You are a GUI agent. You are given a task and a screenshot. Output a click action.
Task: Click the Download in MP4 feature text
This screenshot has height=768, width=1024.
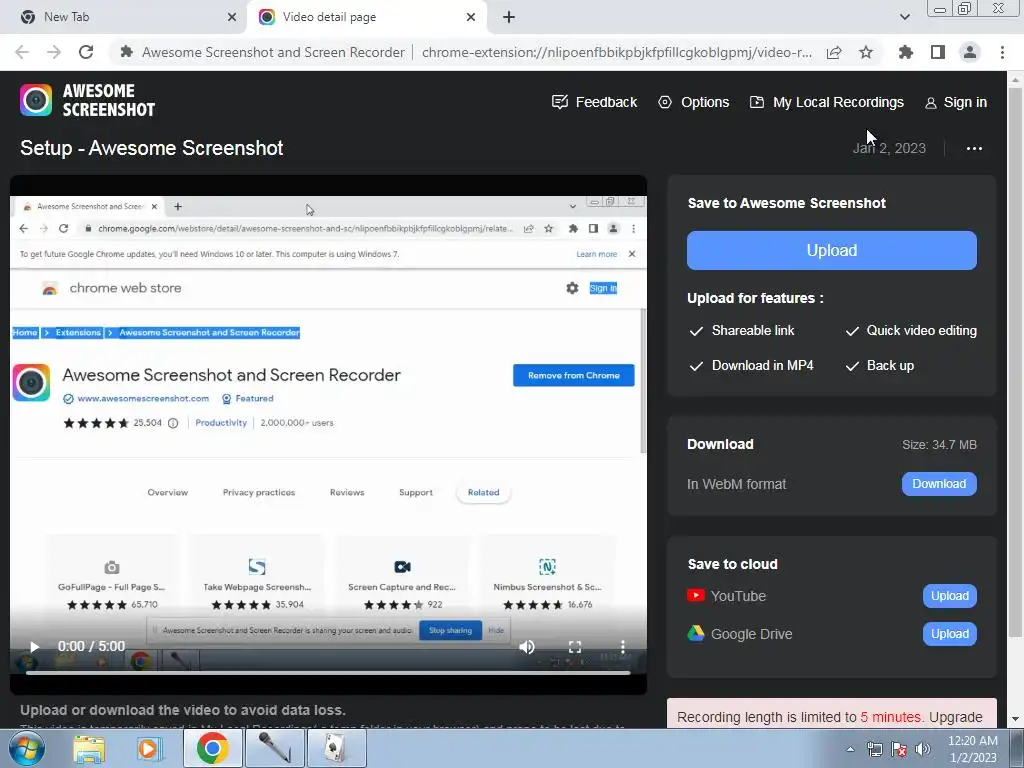click(x=763, y=366)
